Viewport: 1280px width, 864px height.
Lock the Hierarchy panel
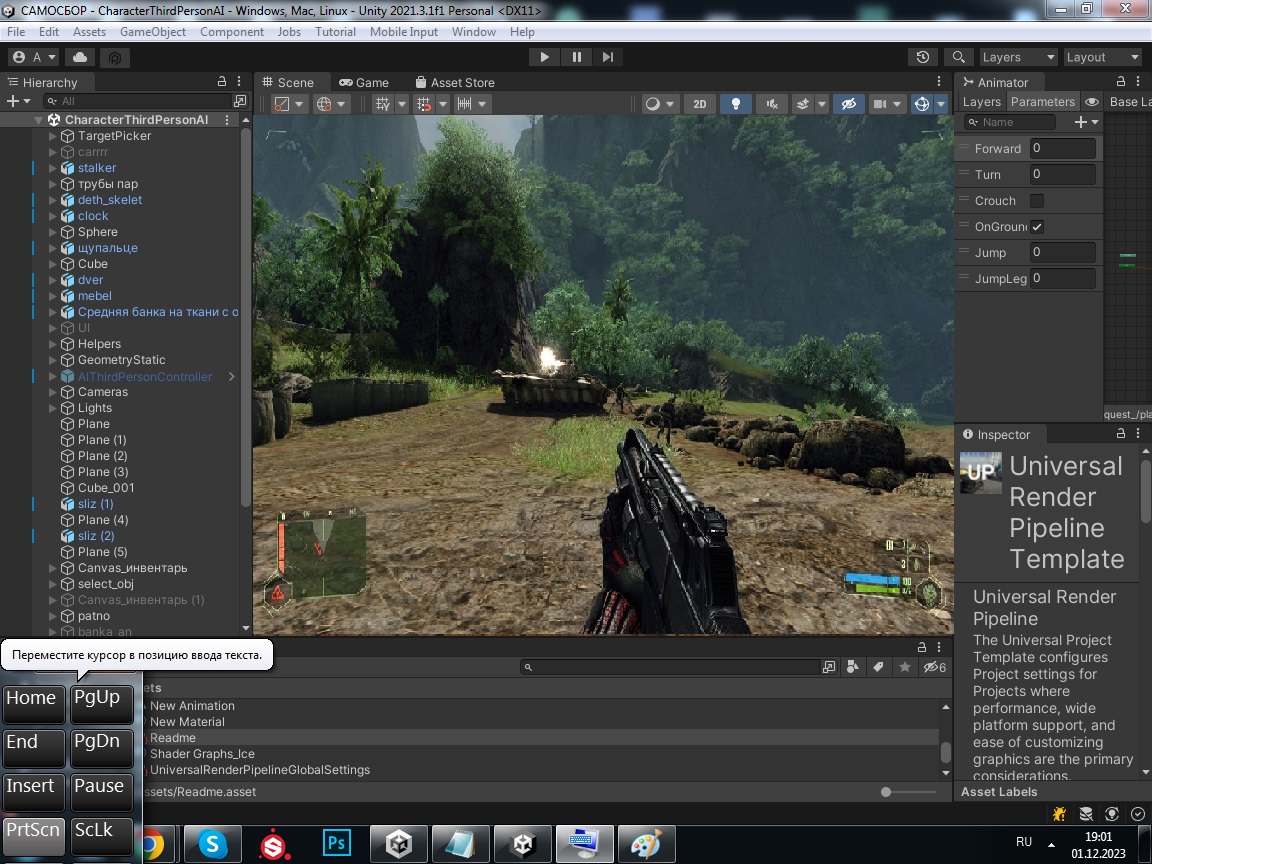[x=222, y=82]
